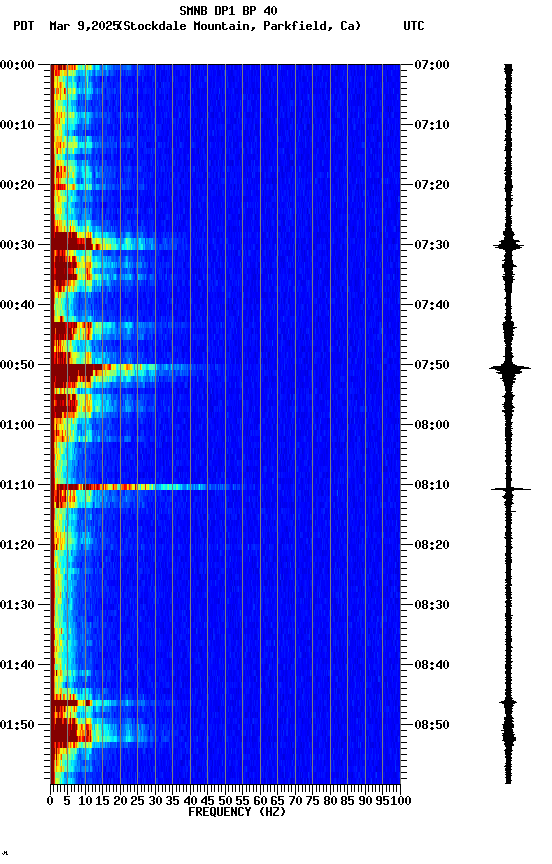Click the waveform burst near 07:30 UTC

point(508,246)
